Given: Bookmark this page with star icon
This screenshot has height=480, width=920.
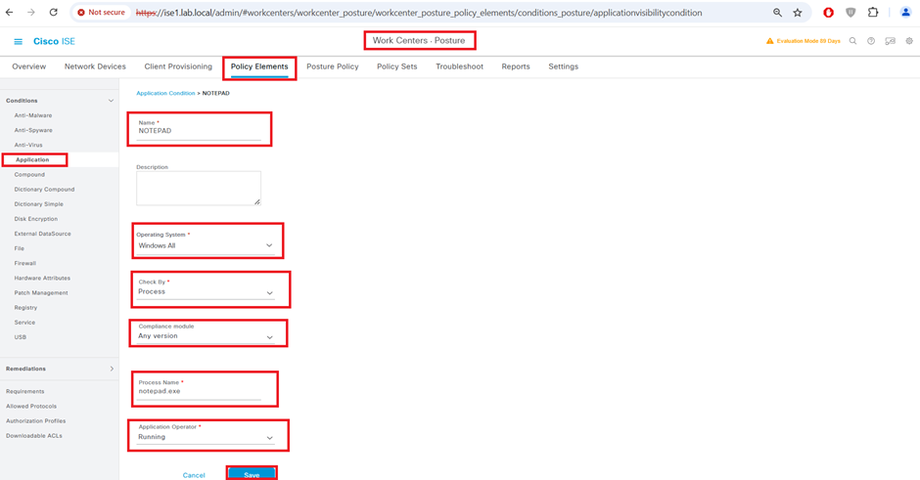Looking at the screenshot, I should [797, 12].
